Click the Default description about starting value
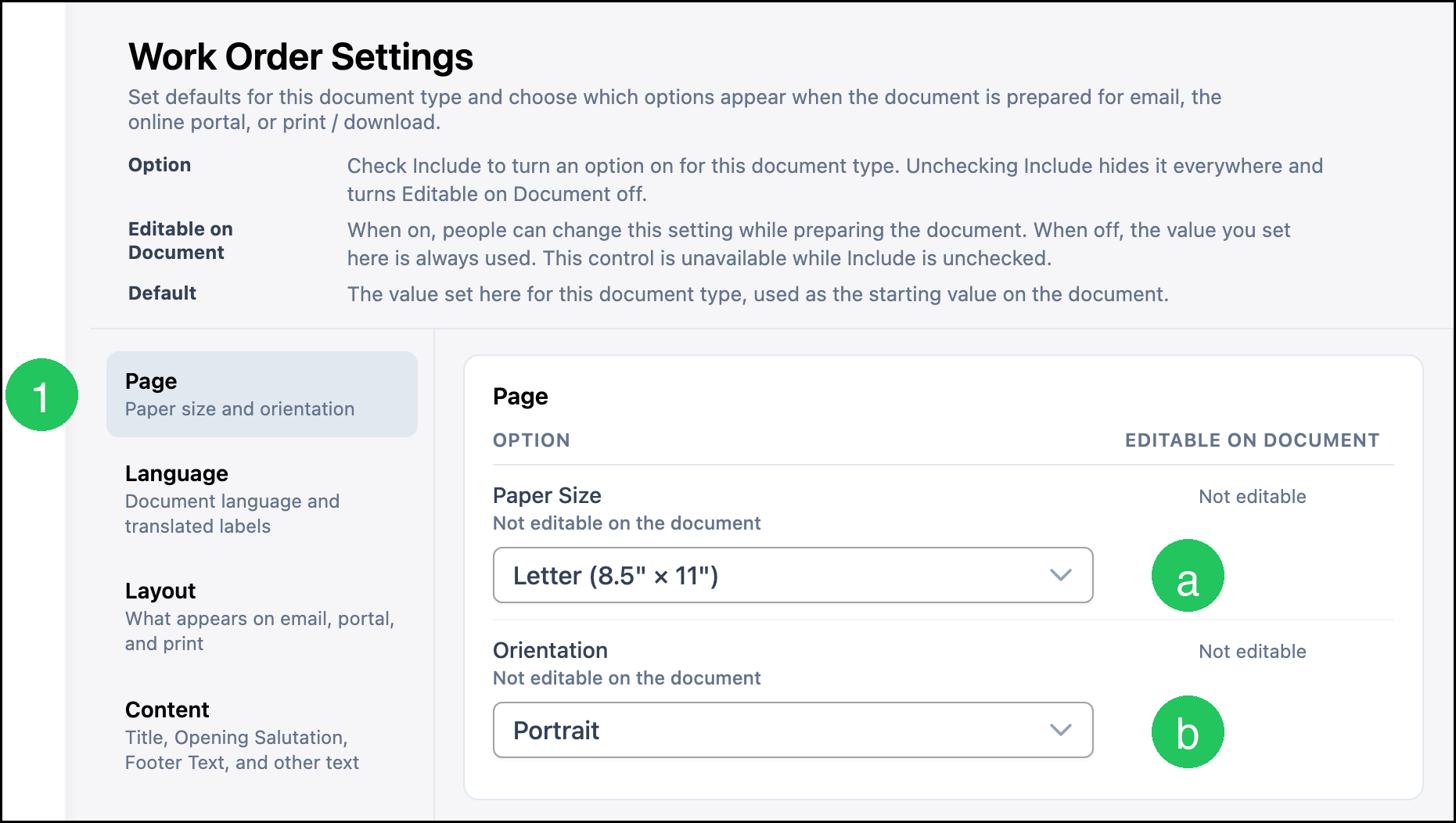1456x823 pixels. tap(757, 294)
